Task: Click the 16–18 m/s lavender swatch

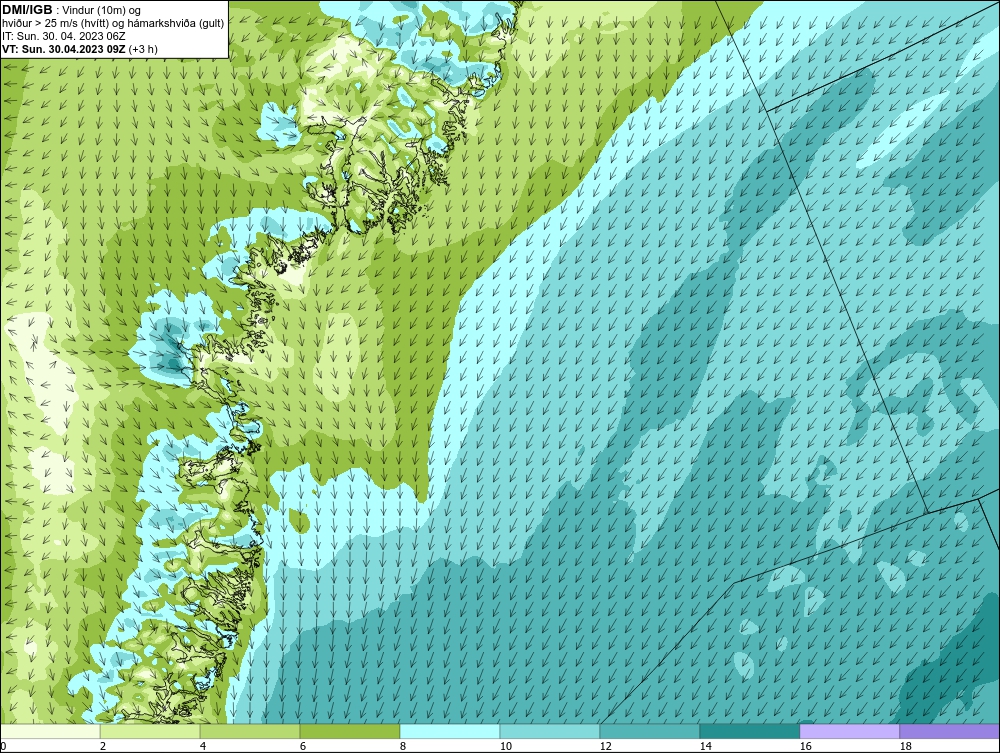Action: pos(849,731)
